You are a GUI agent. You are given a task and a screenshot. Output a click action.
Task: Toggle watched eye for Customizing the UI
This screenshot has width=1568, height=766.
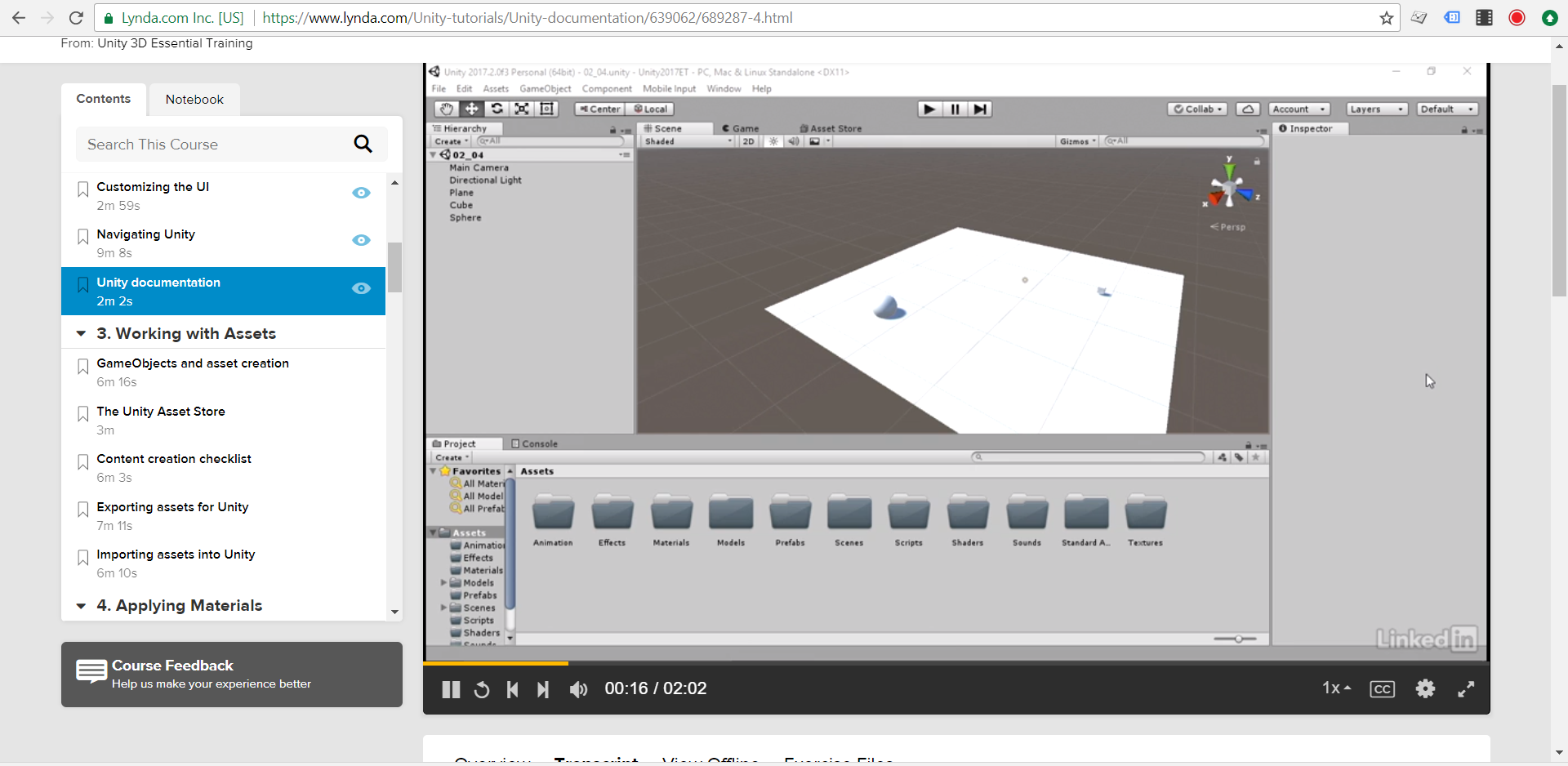pos(361,193)
